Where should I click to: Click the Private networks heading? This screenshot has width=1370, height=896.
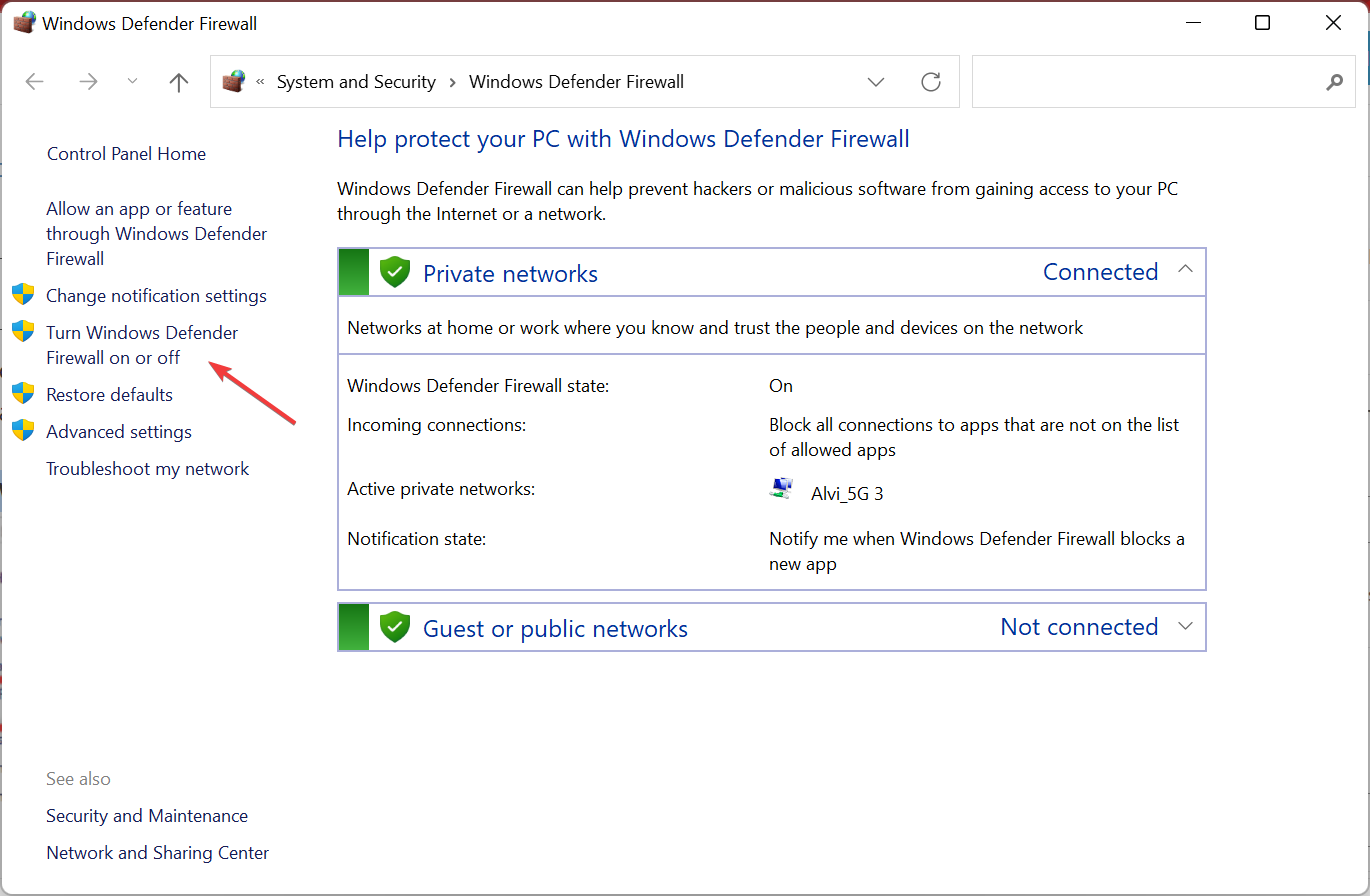point(510,274)
